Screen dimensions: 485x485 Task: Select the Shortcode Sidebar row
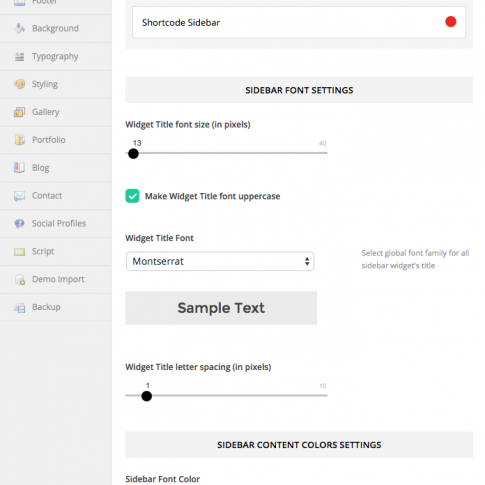299,22
